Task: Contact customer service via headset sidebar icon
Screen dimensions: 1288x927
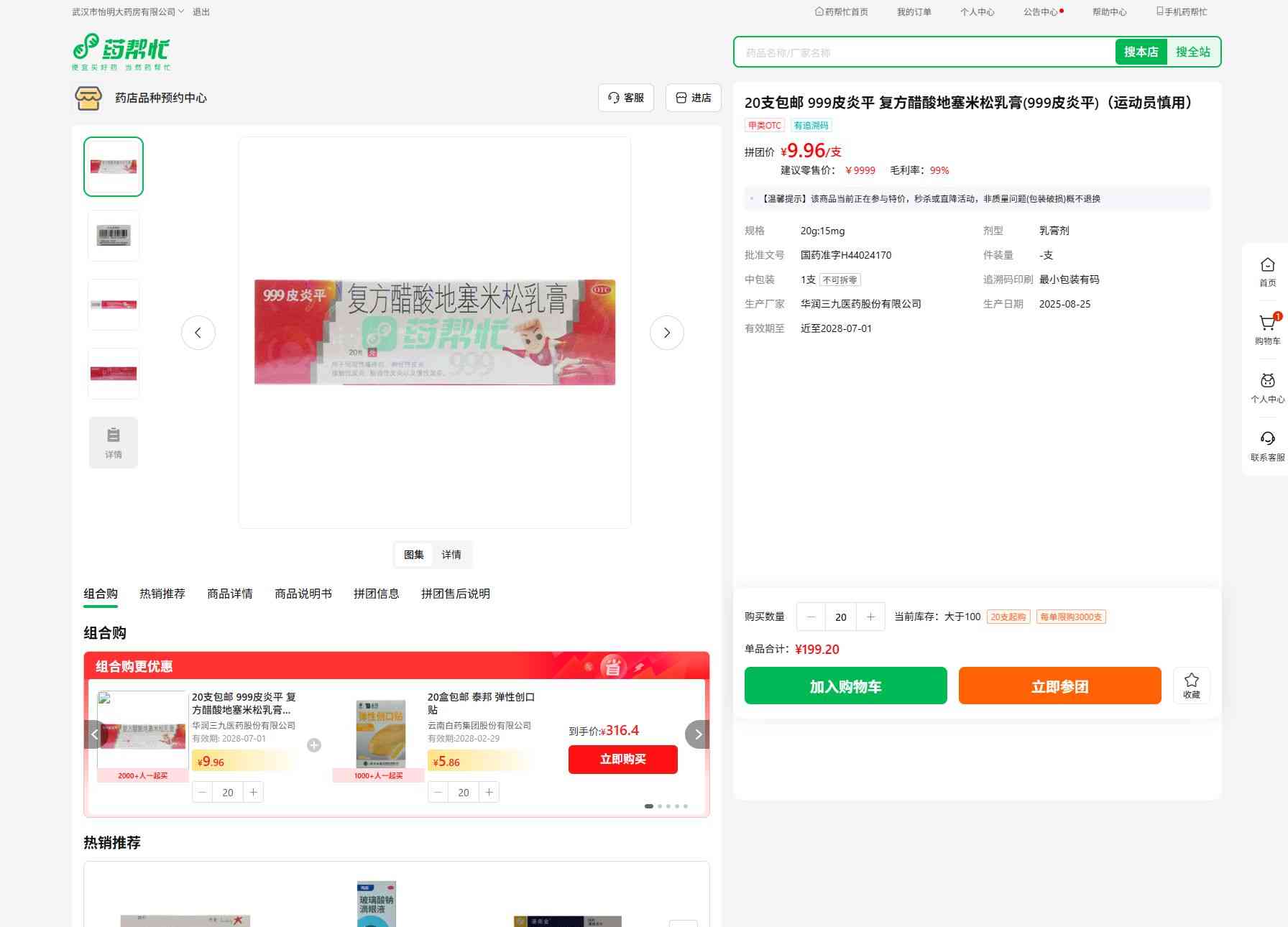Action: [1267, 440]
